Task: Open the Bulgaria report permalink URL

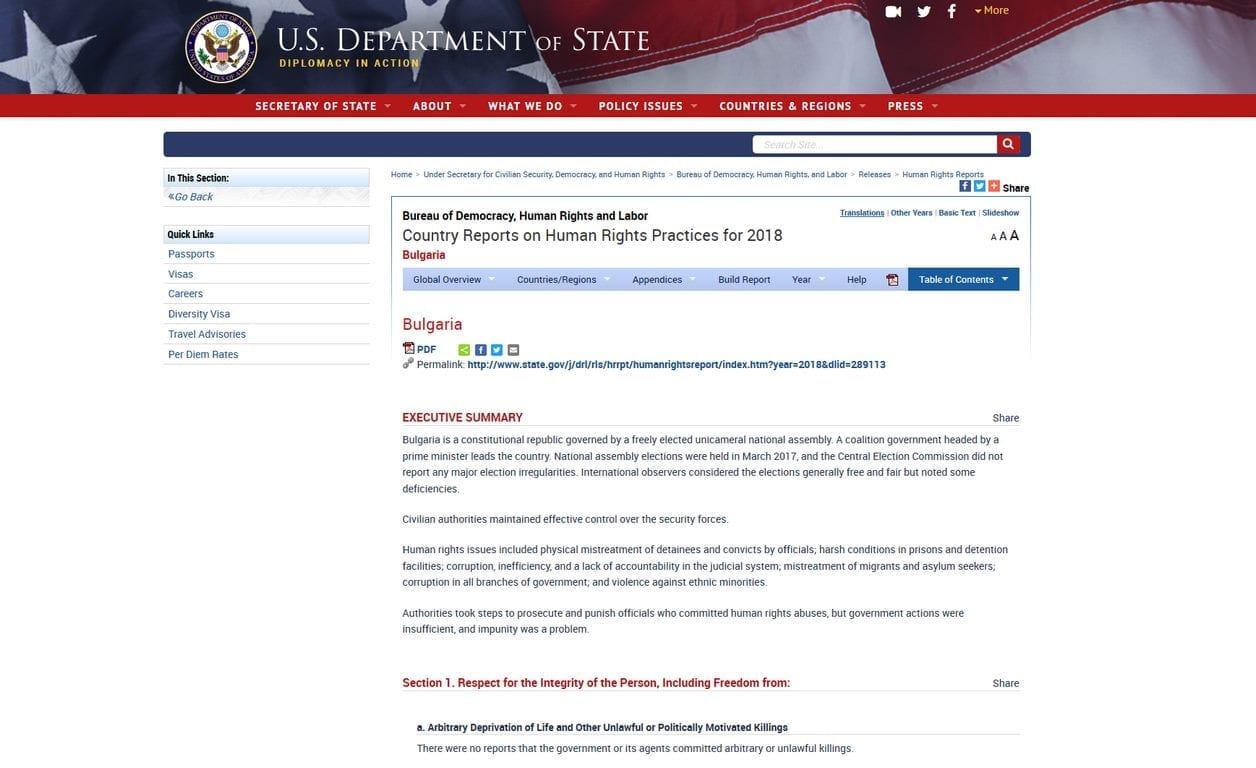Action: pyautogui.click(x=676, y=365)
